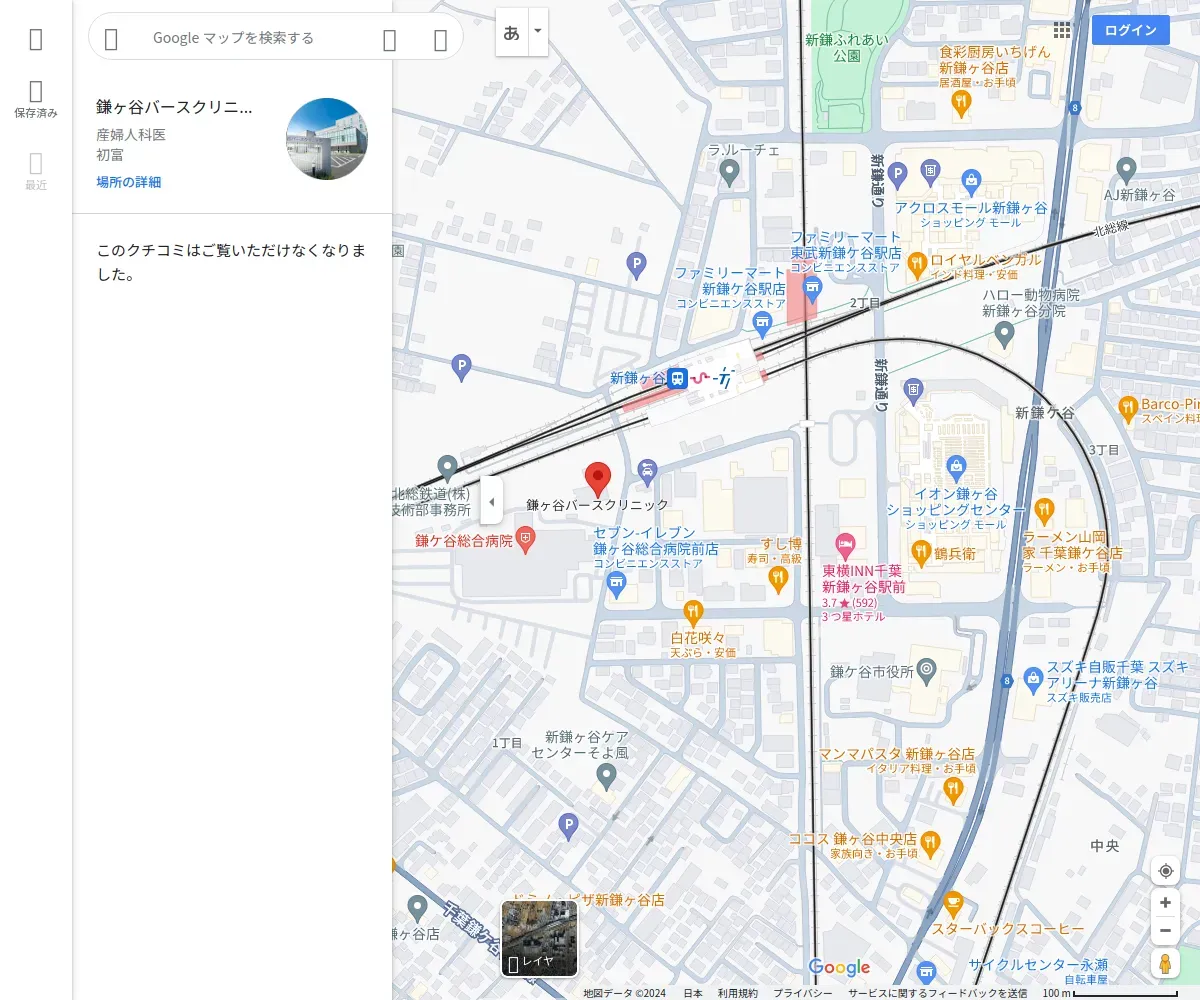Zoom out with the minus button

tap(1165, 931)
